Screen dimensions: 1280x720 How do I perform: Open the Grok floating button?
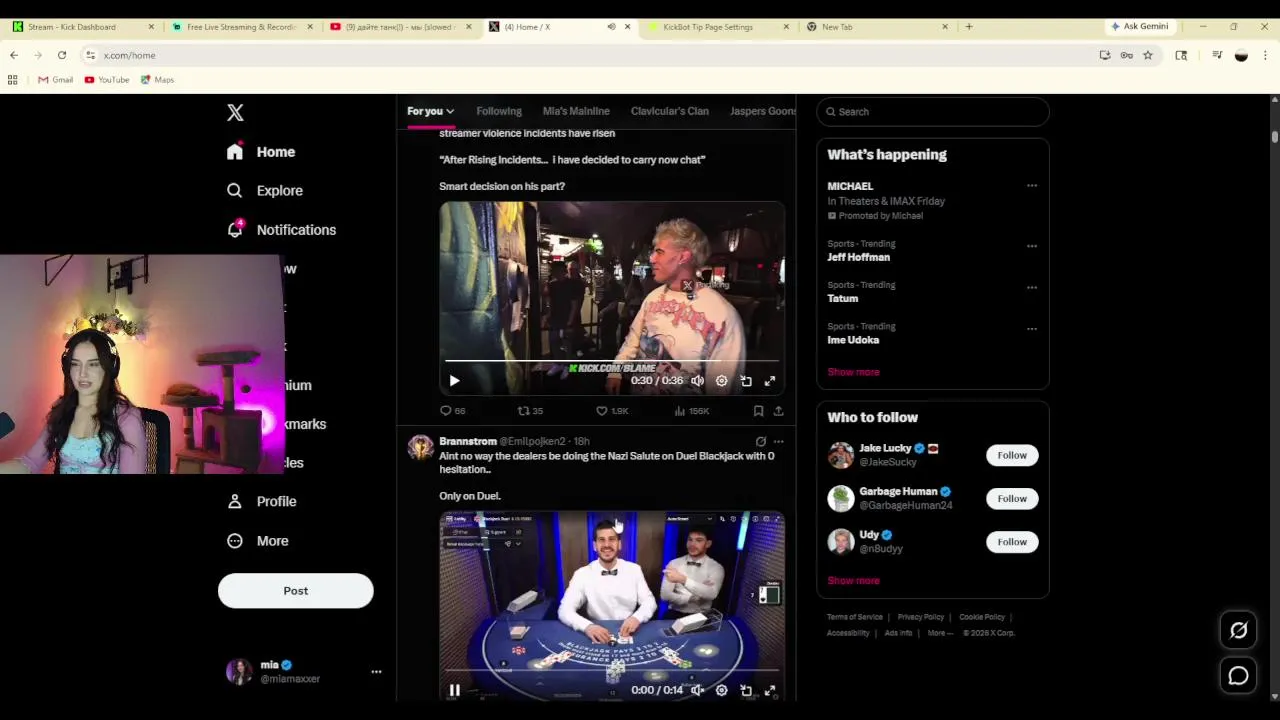(x=1239, y=630)
